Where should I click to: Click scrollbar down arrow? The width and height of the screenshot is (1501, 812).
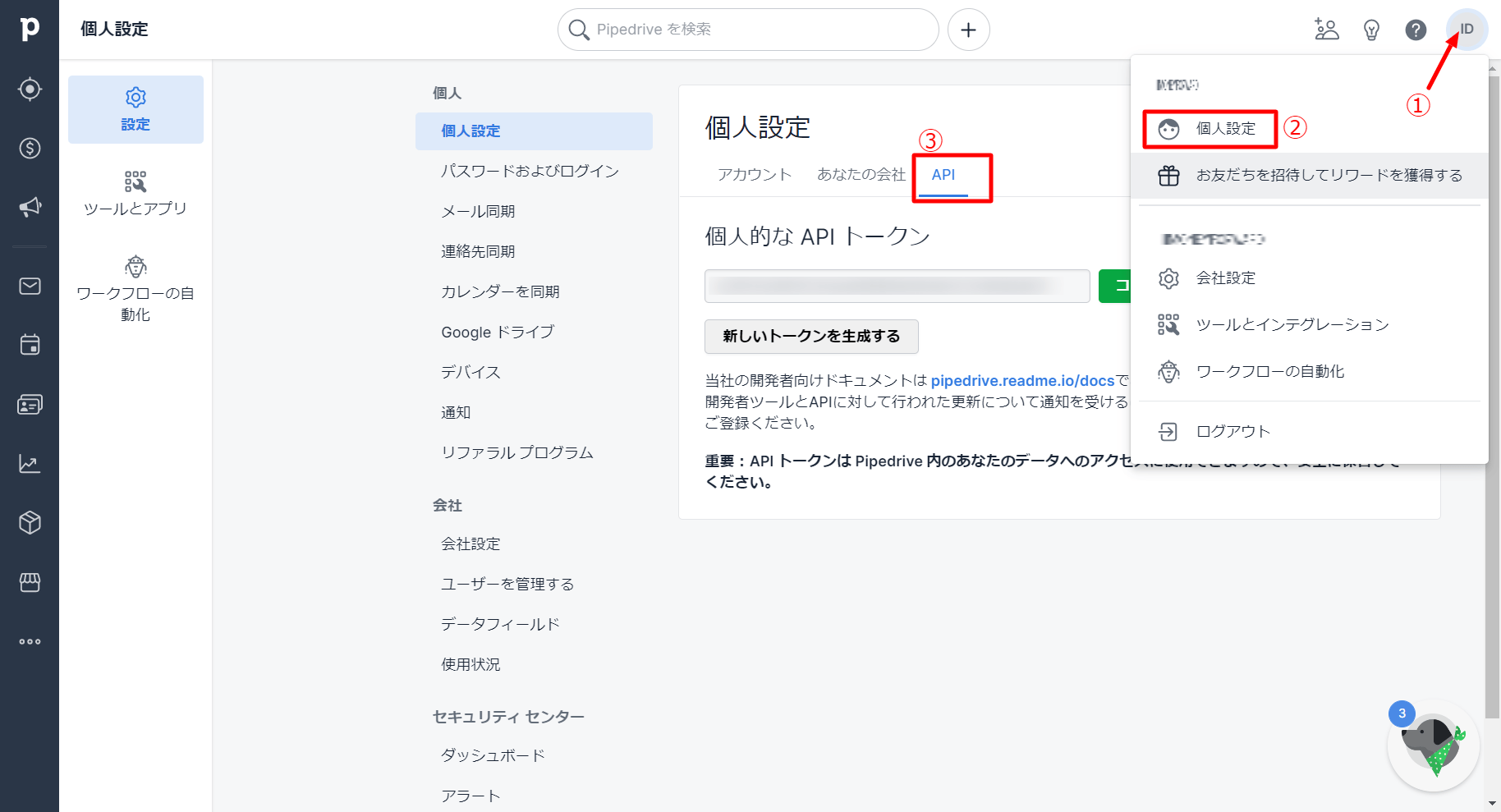[x=1493, y=804]
